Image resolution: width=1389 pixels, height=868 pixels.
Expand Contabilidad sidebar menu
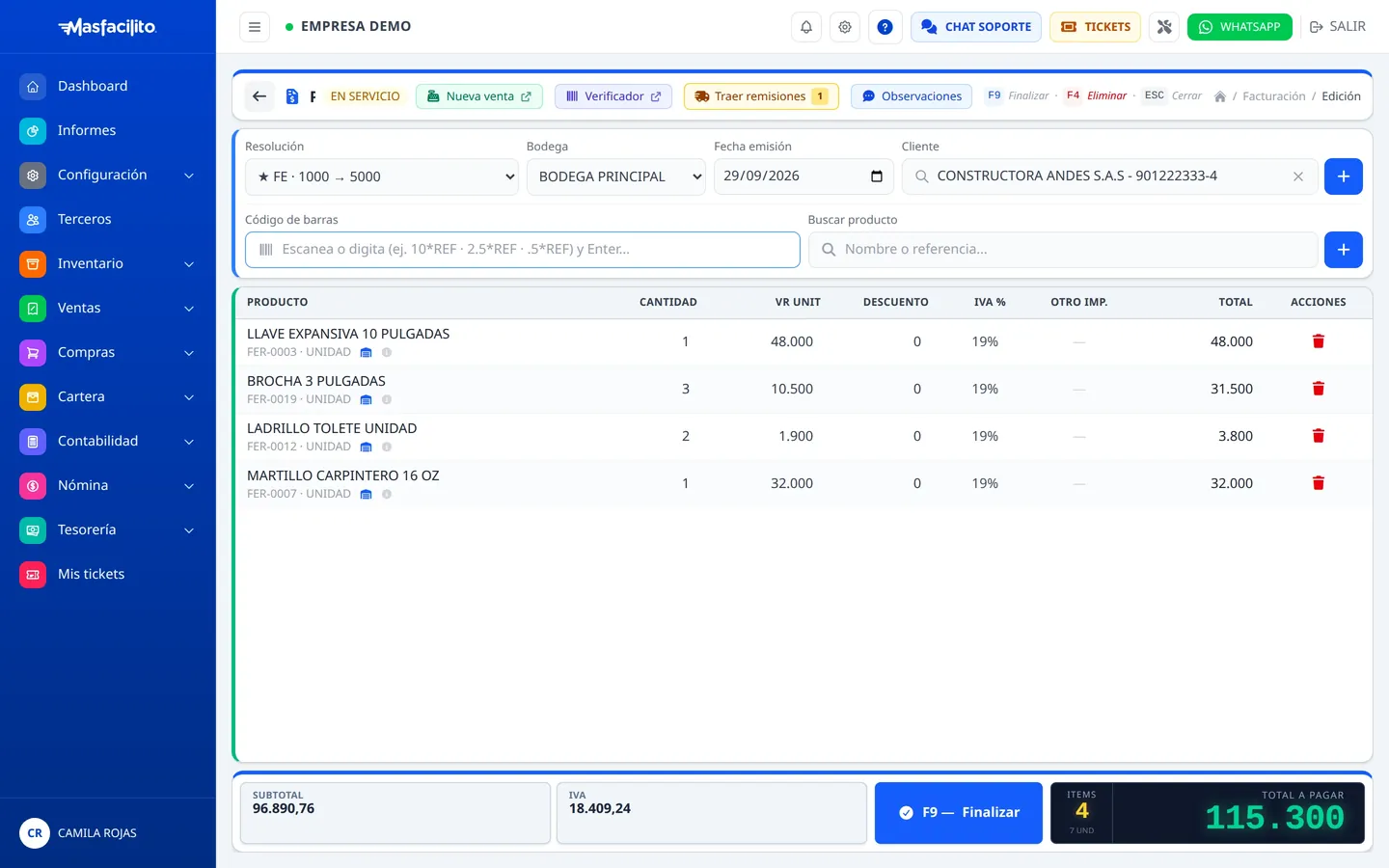107,441
